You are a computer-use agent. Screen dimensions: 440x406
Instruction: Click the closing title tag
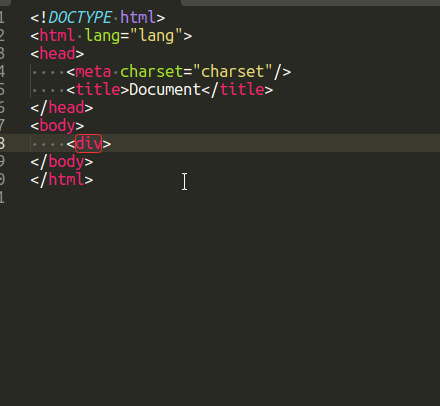tap(237, 90)
